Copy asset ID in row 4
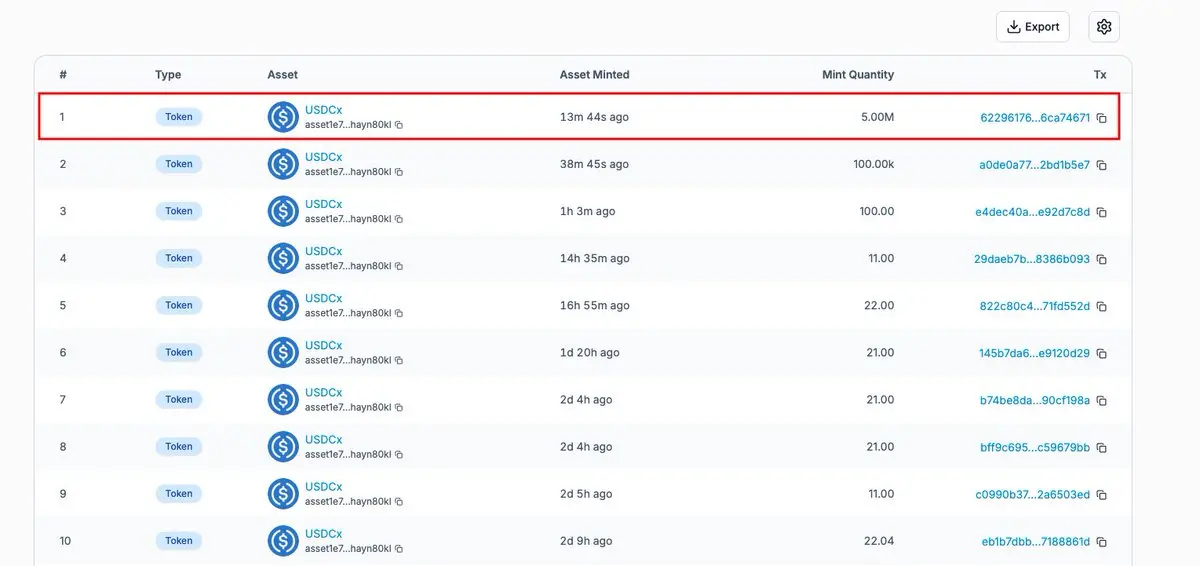 pos(399,266)
